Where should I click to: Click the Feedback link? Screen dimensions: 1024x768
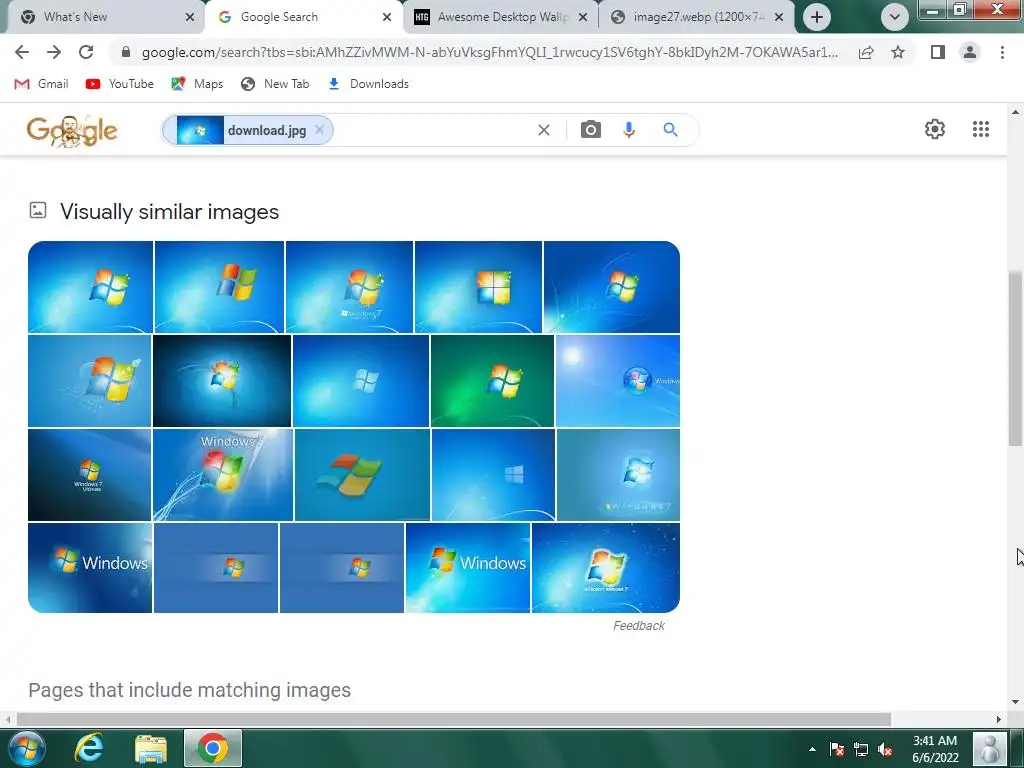coord(639,626)
